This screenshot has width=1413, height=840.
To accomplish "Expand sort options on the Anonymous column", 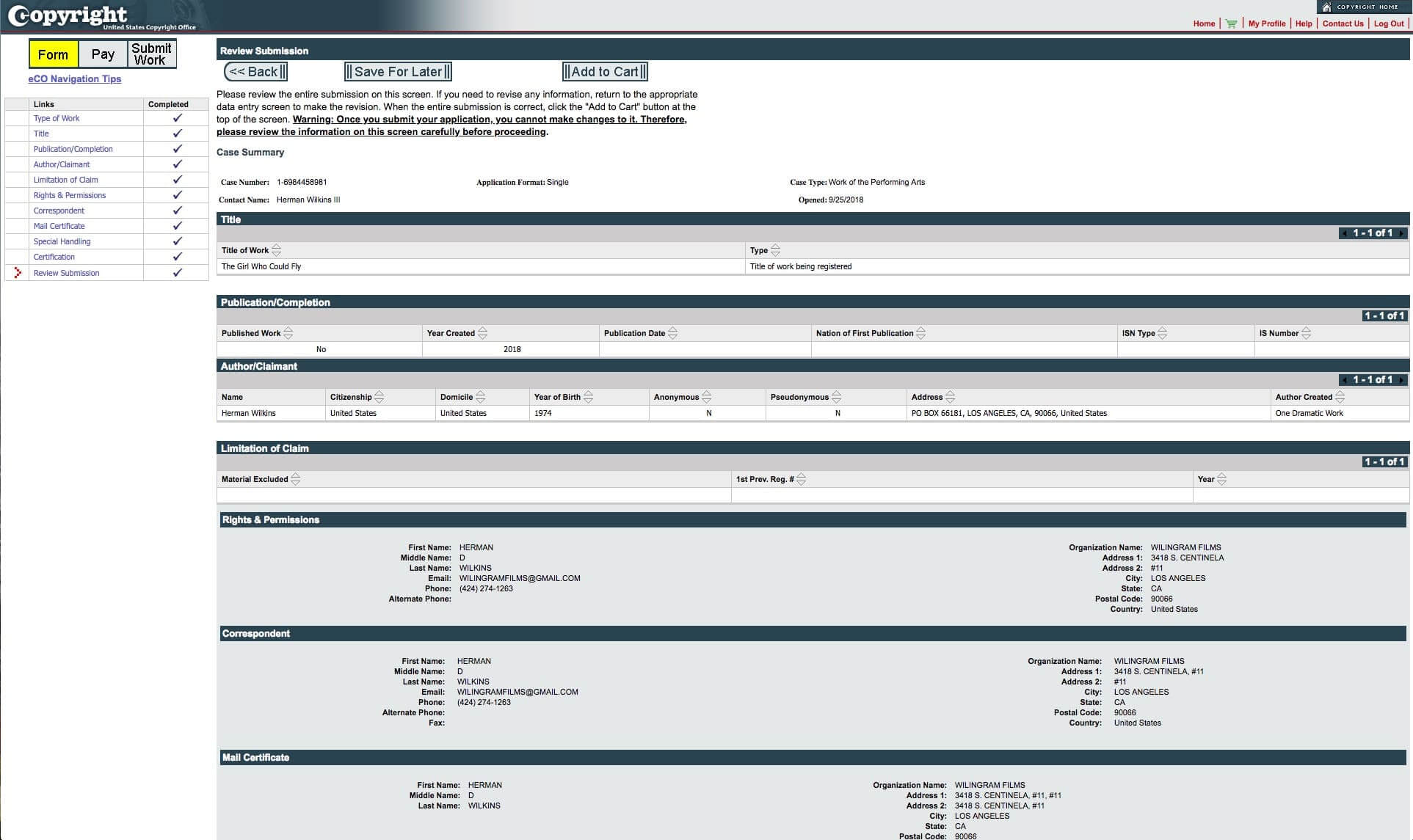I will click(706, 397).
